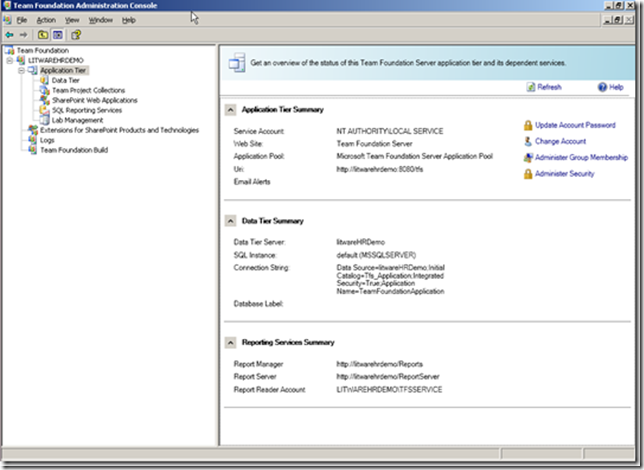
Task: Click the Up One Level toolbar icon
Action: tap(43, 34)
